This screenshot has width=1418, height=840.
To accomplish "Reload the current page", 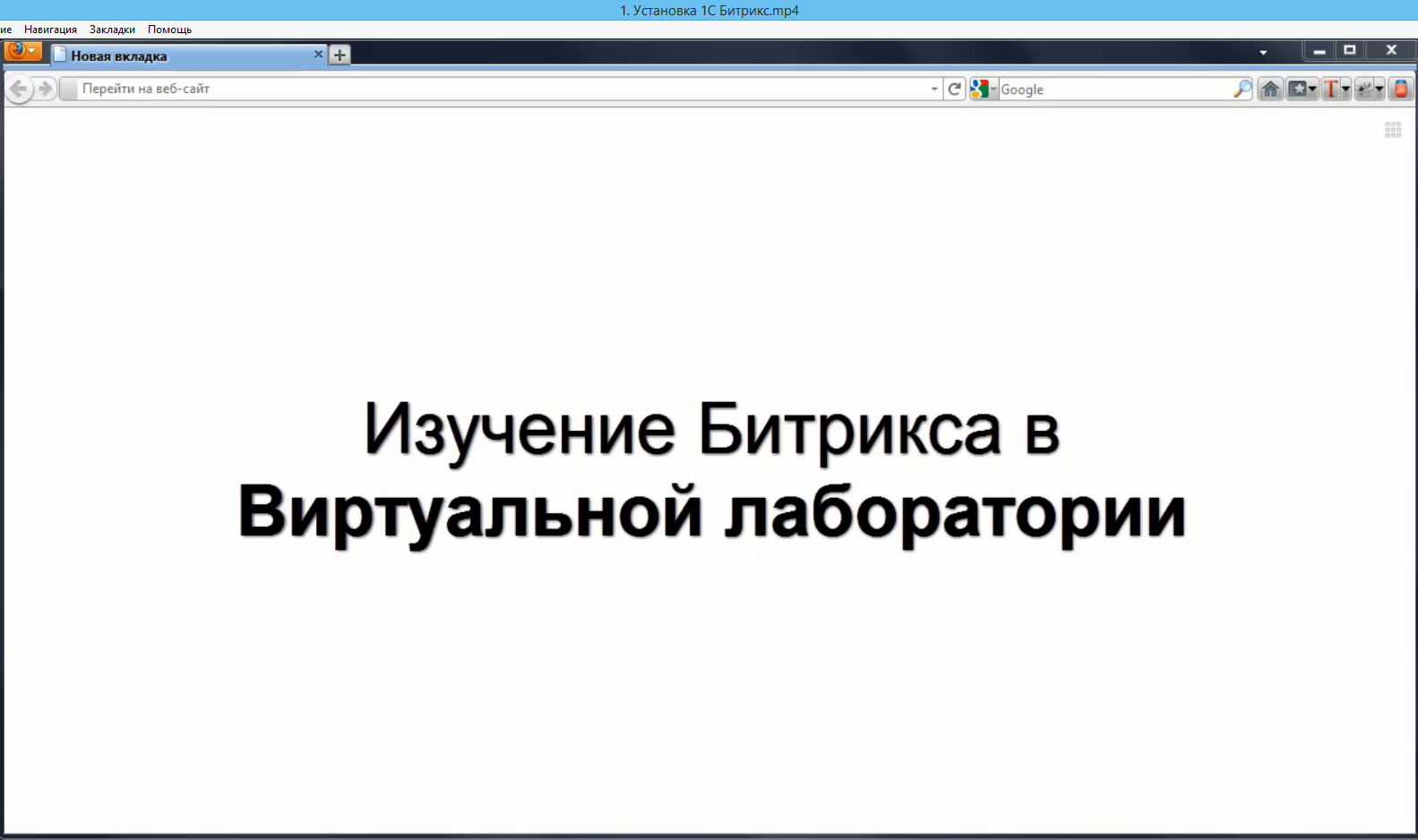I will pyautogui.click(x=954, y=89).
